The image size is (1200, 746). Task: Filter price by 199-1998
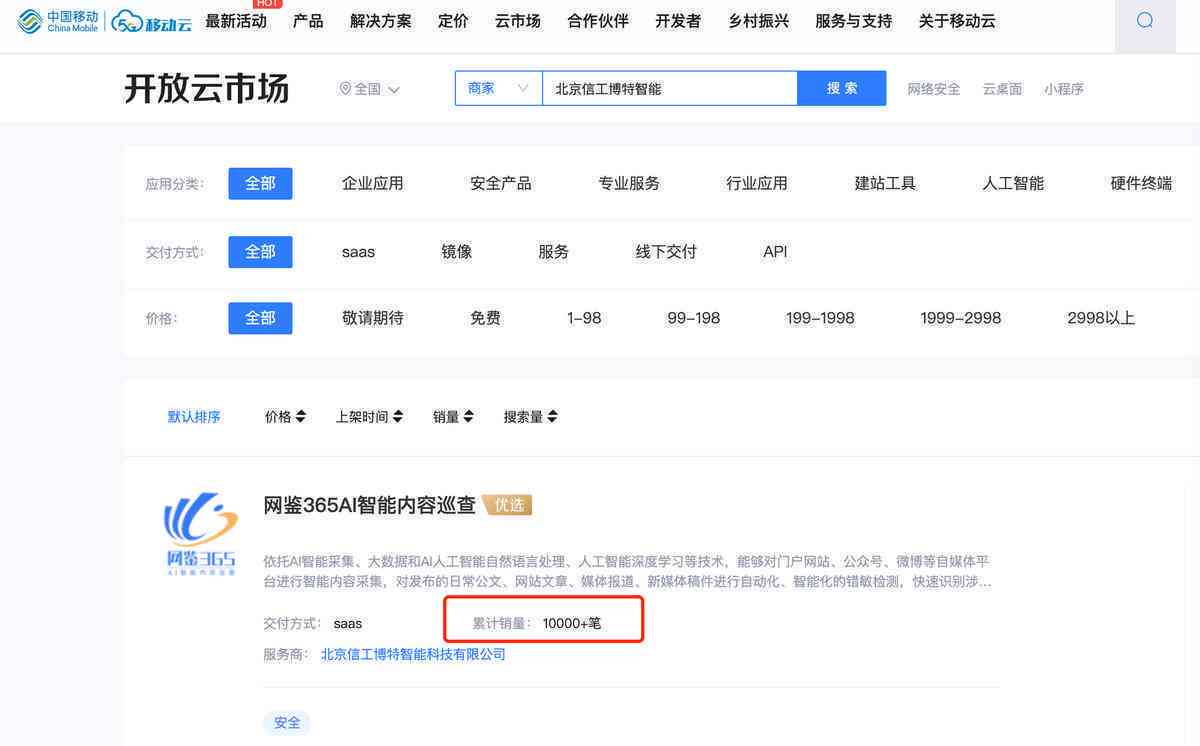(820, 318)
